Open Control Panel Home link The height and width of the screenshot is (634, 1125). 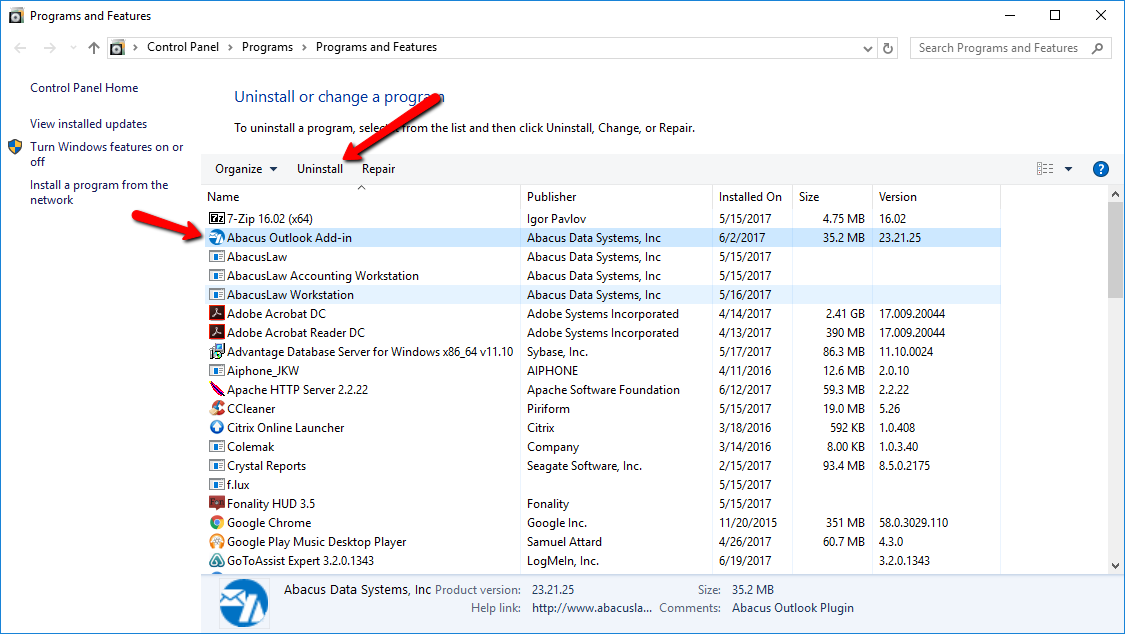pyautogui.click(x=84, y=88)
